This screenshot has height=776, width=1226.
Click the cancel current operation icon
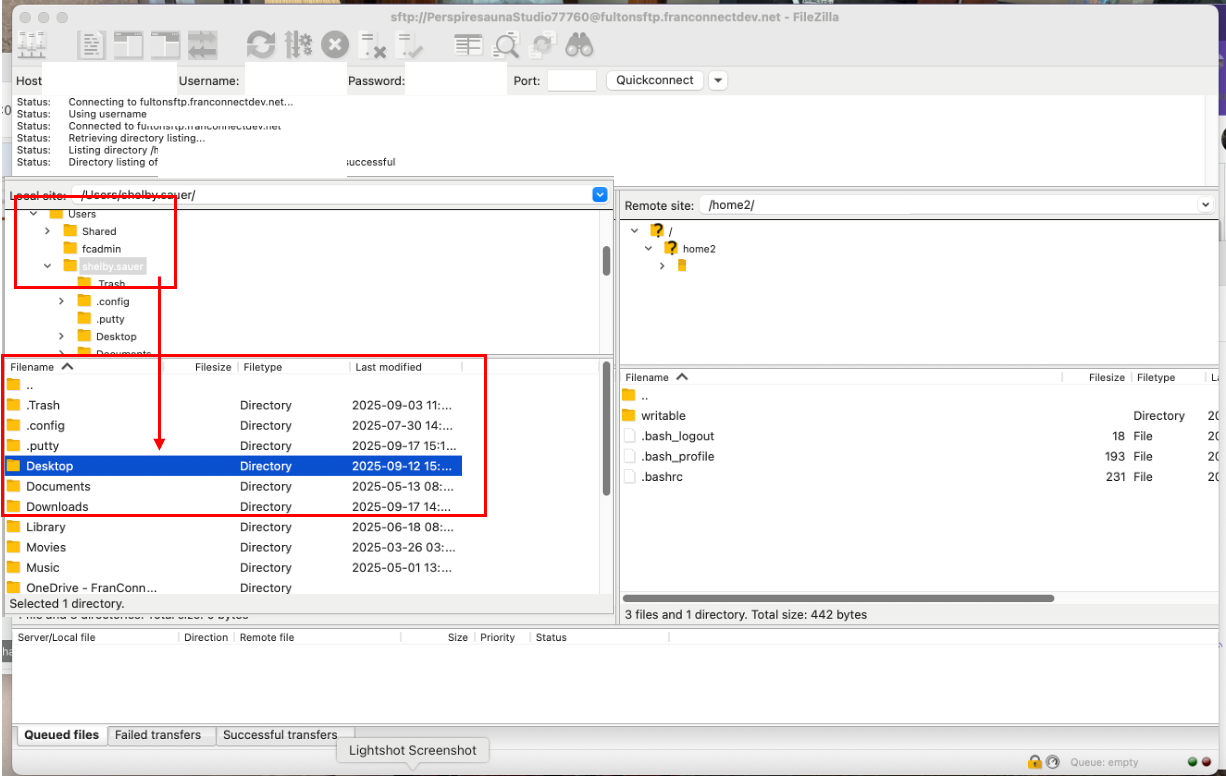pyautogui.click(x=335, y=45)
